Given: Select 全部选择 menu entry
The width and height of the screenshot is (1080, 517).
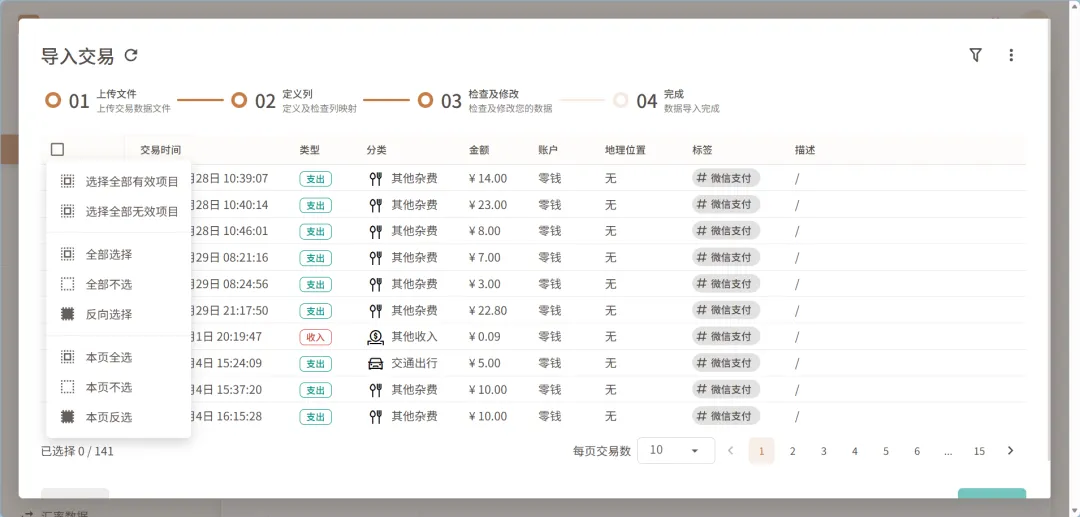Looking at the screenshot, I should tap(118, 255).
